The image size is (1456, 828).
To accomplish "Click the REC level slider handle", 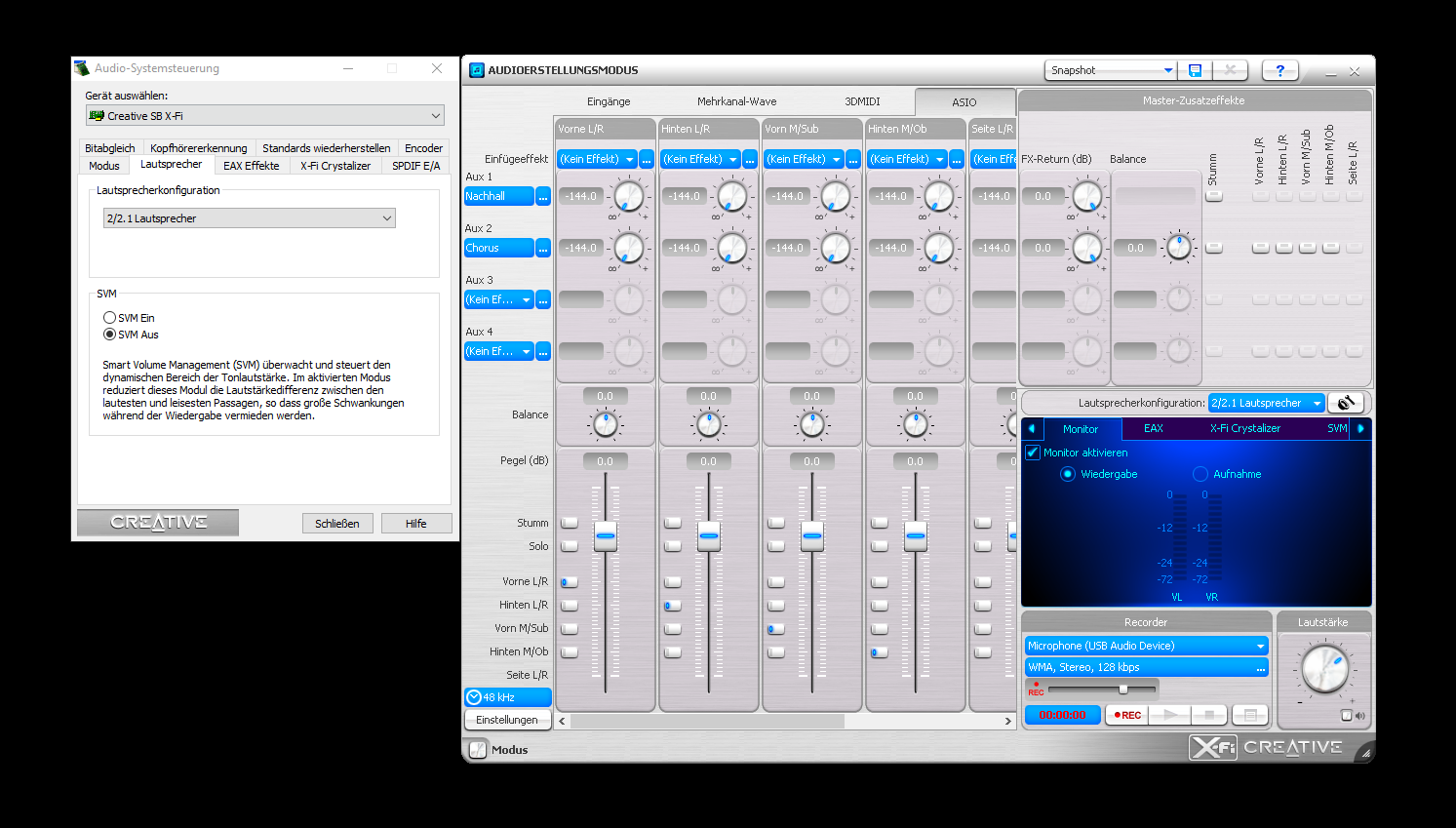I will tap(1123, 689).
